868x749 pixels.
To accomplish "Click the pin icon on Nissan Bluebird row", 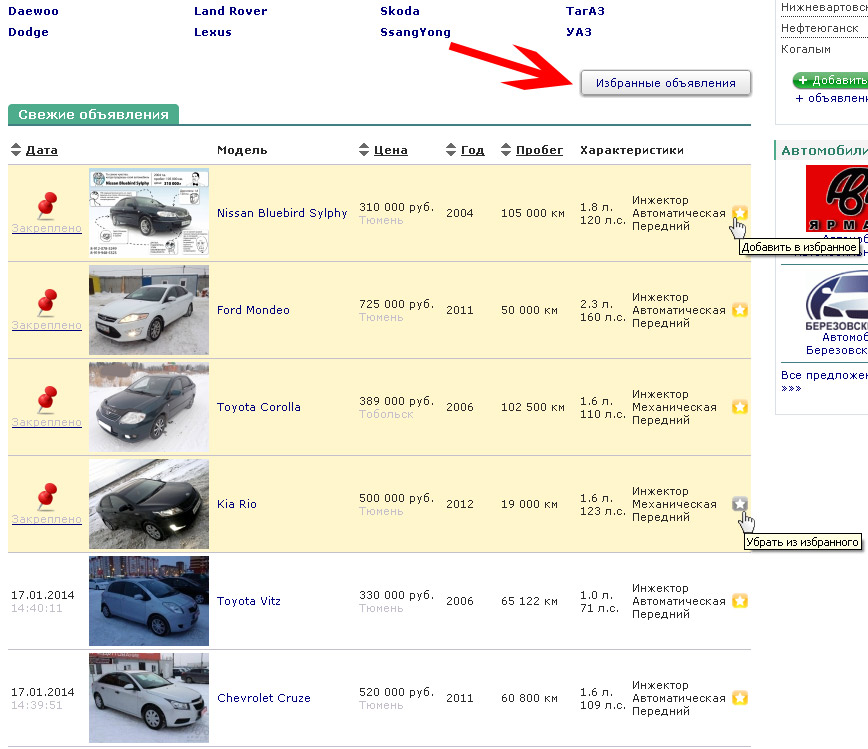I will click(47, 205).
